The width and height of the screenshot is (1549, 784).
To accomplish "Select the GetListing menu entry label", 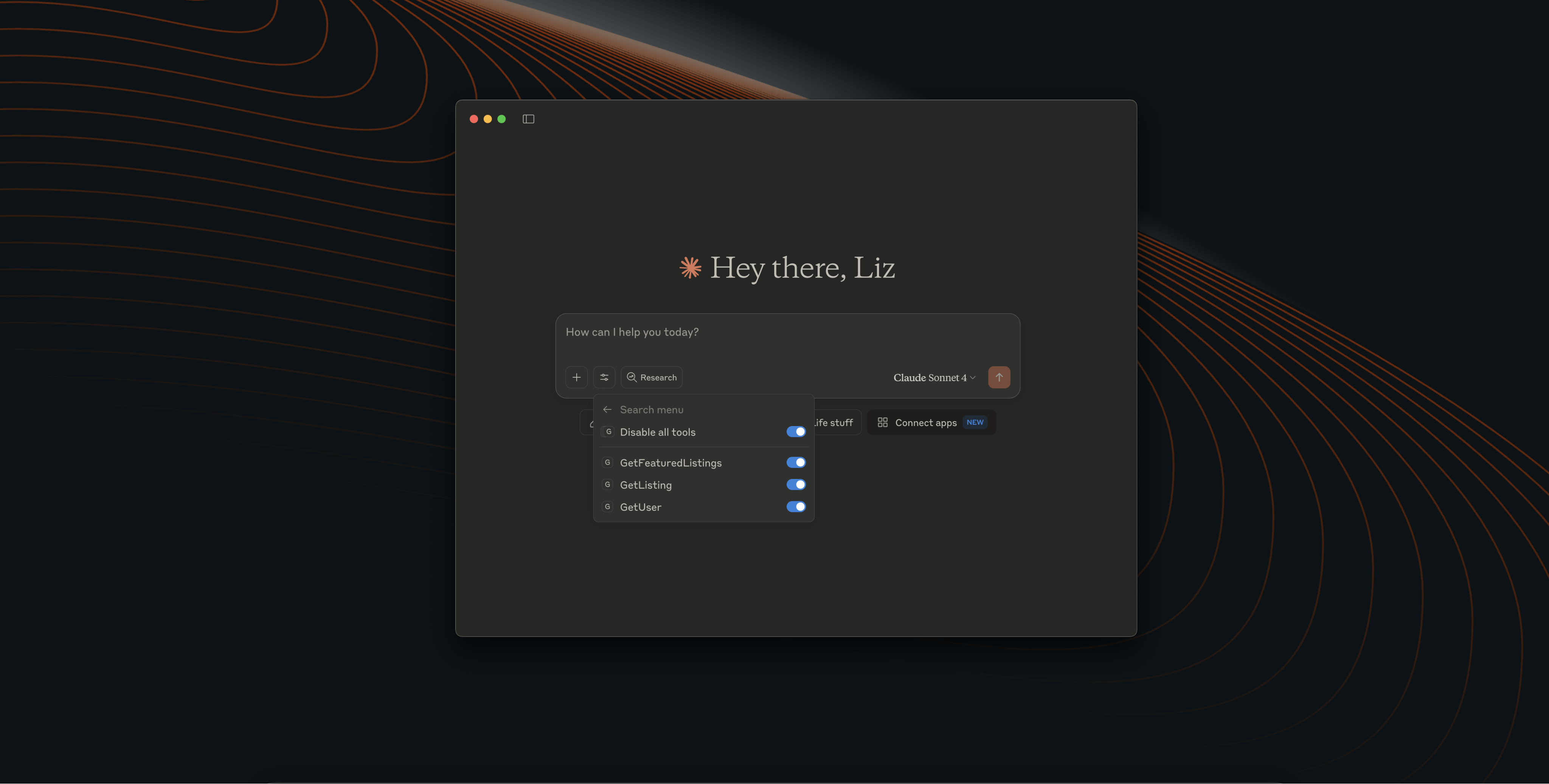I will click(646, 485).
